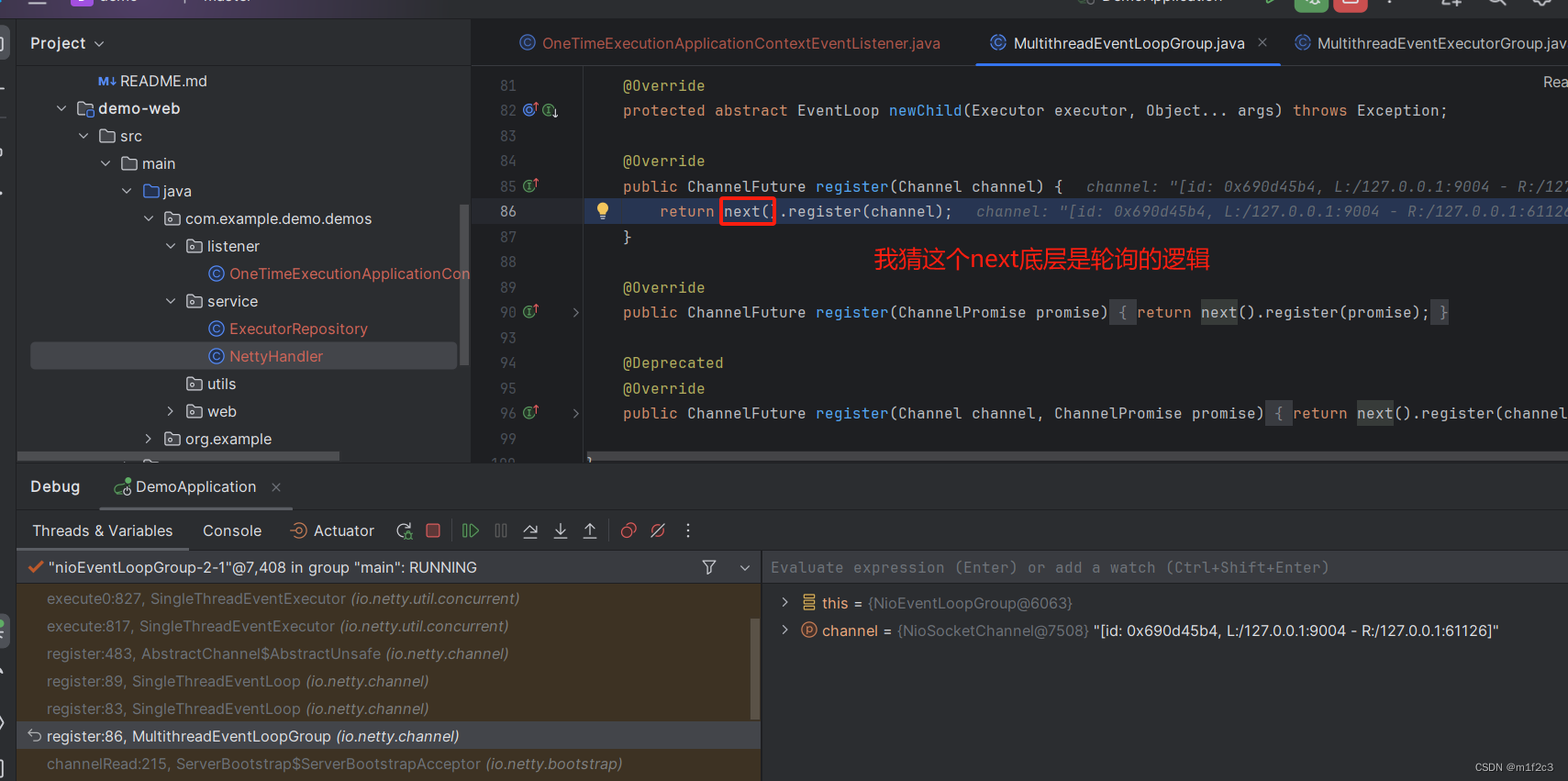Expand folded code at line 96
The image size is (1568, 781).
(576, 413)
